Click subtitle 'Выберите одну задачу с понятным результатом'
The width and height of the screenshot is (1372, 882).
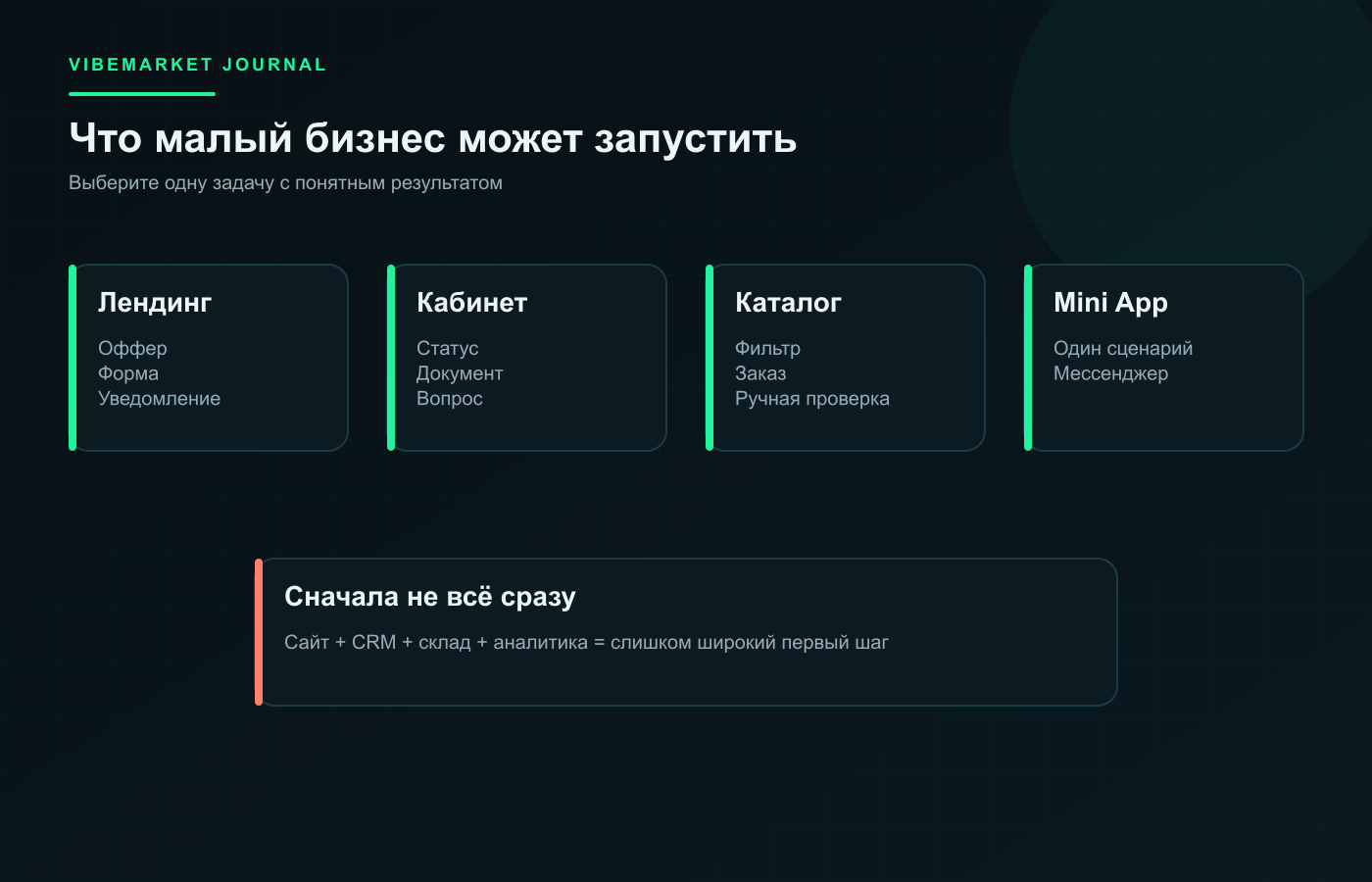[x=285, y=183]
